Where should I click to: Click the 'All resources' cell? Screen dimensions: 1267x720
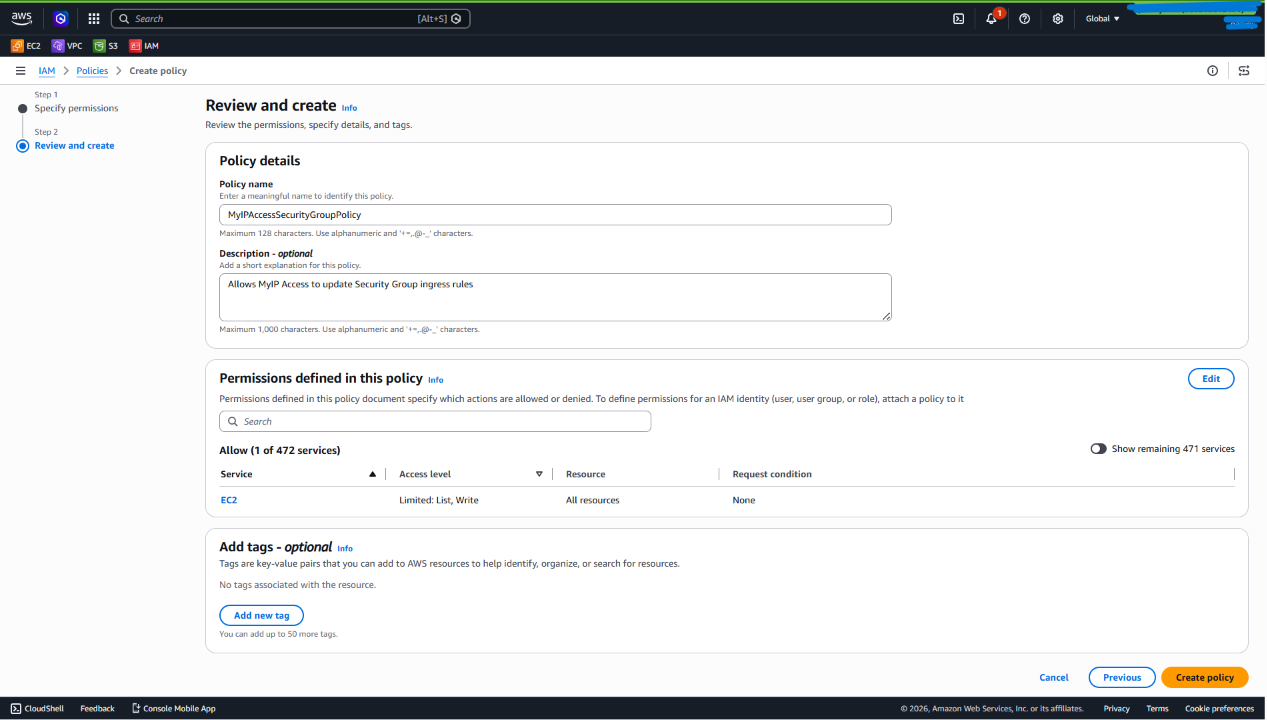[592, 500]
